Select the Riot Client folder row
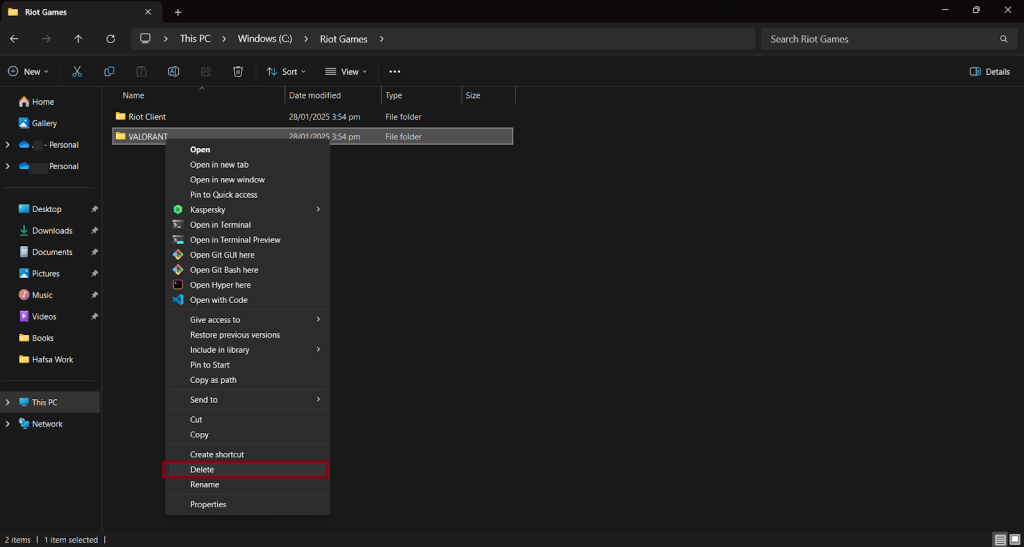 click(312, 117)
